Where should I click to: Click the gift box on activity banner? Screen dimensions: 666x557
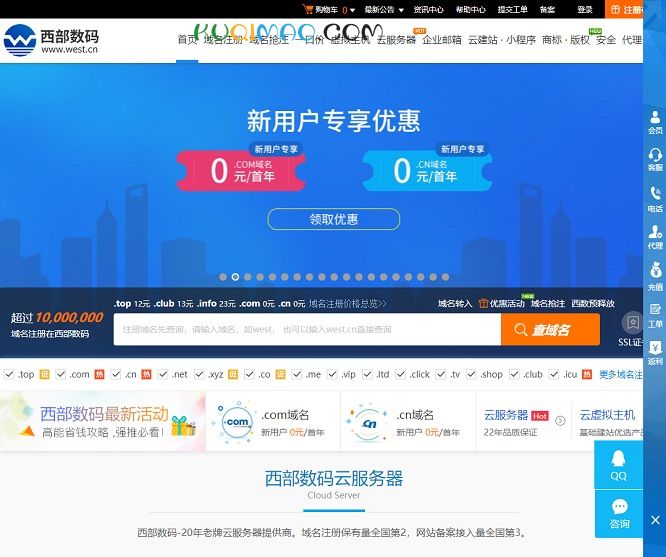(183, 426)
